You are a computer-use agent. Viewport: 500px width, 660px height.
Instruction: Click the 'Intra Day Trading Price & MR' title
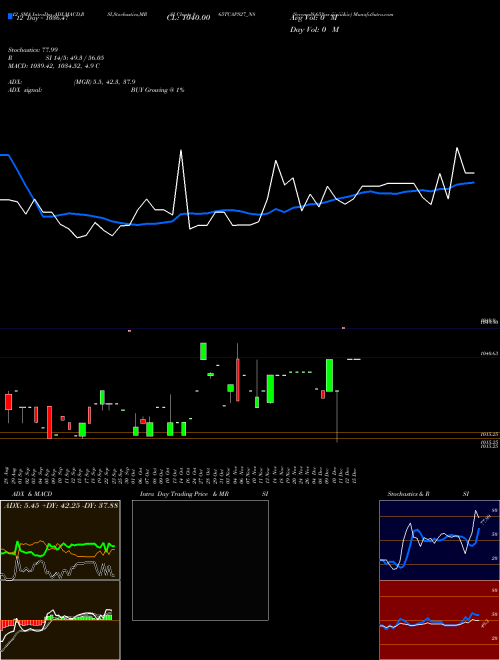(184, 494)
